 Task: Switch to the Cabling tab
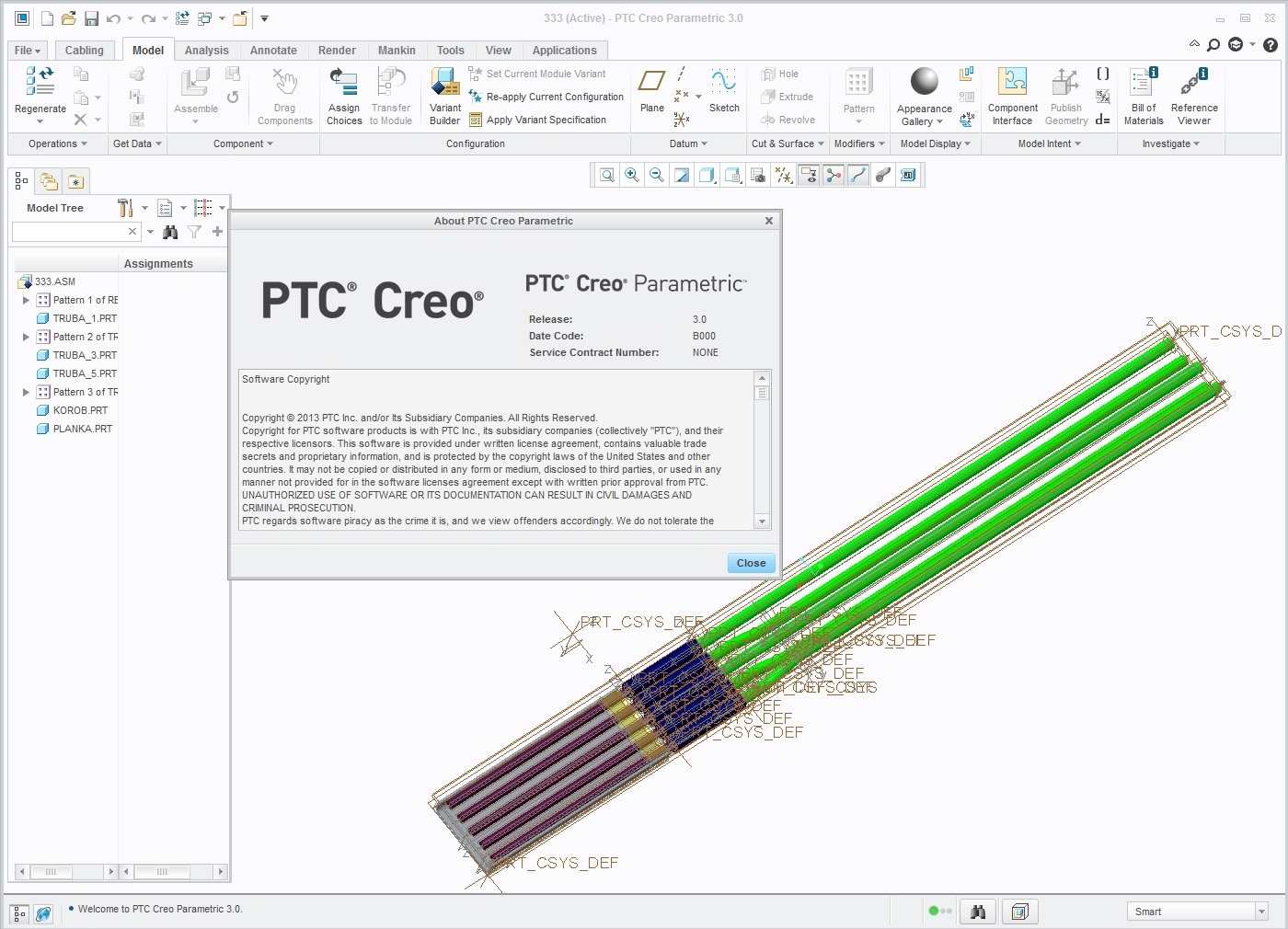(x=85, y=51)
